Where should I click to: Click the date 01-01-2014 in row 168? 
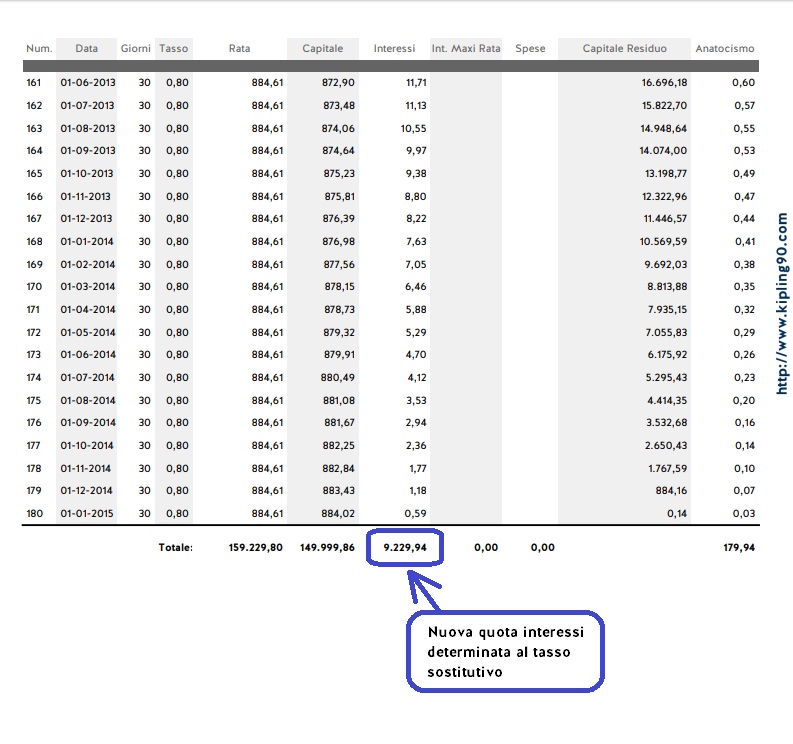pos(87,241)
